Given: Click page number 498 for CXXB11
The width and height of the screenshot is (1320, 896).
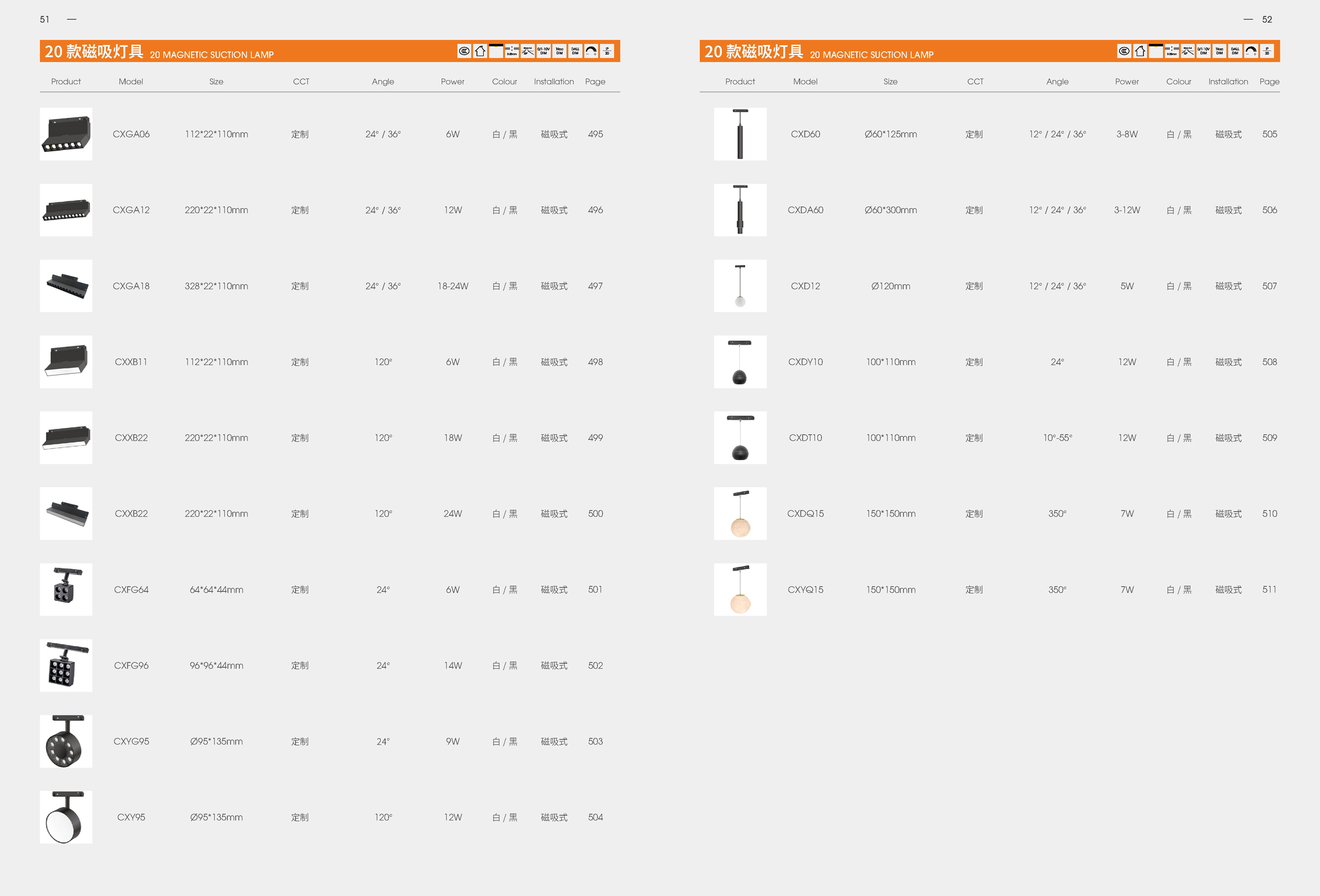Looking at the screenshot, I should (595, 362).
